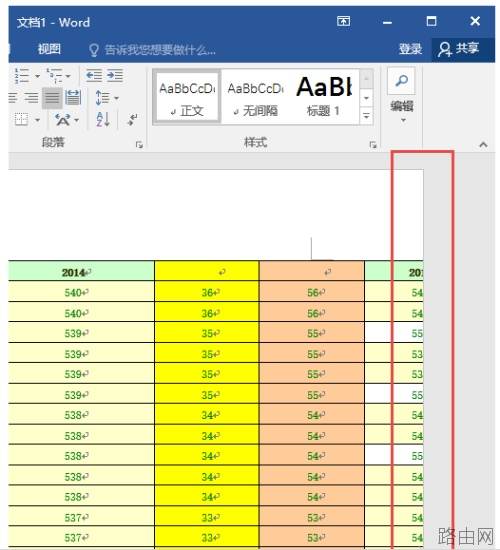Screen dimensions: 500x550
Task: Click the 告诉我您想要做什么 search box
Action: pos(152,50)
